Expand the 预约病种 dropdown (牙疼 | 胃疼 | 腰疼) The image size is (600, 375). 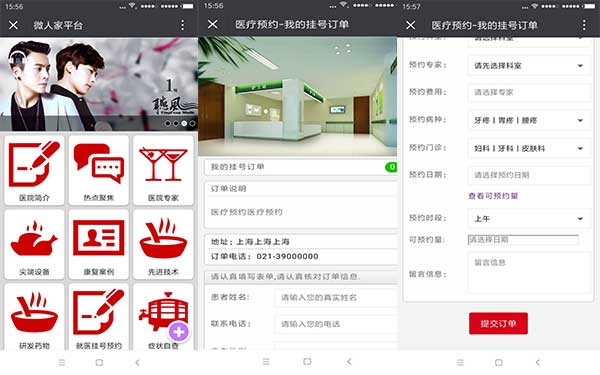tap(529, 121)
